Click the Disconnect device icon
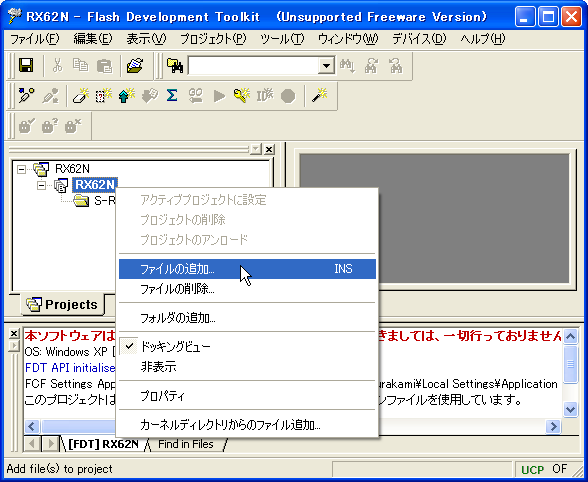Image resolution: width=588 pixels, height=482 pixels. [50, 96]
